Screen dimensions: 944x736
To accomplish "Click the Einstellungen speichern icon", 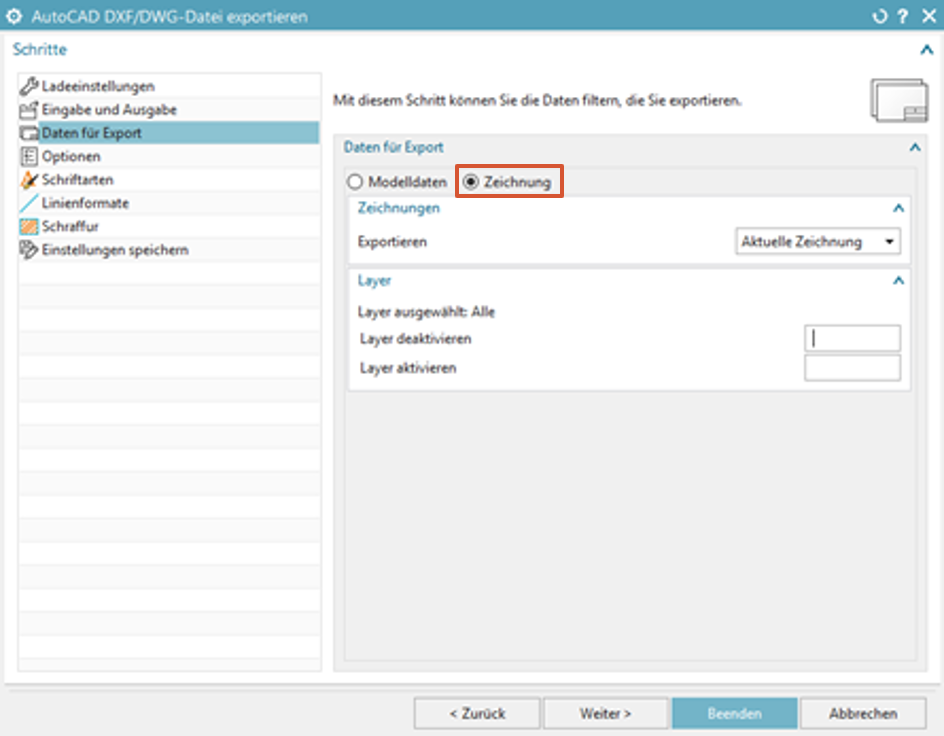I will click(x=29, y=250).
